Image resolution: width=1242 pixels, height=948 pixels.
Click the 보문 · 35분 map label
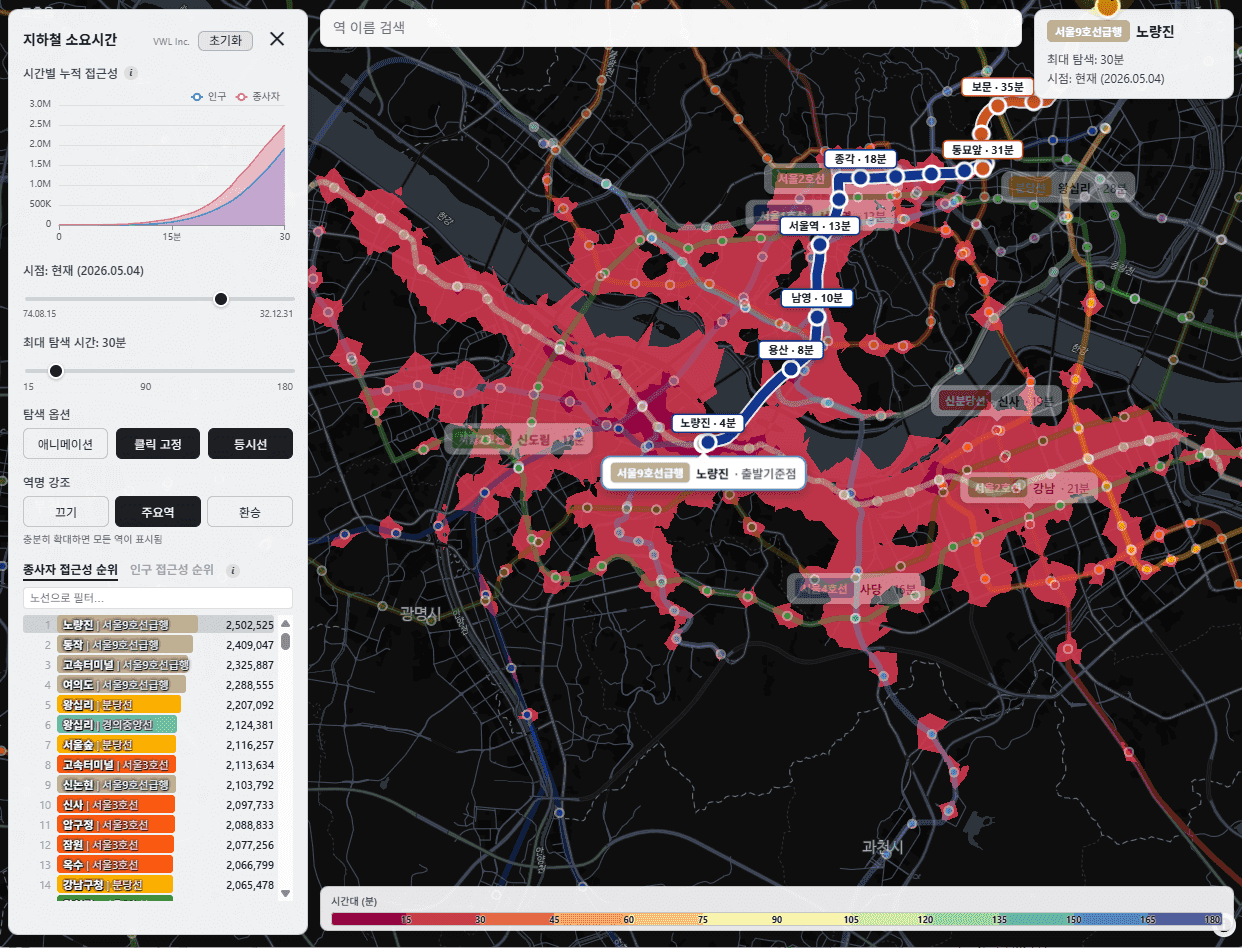point(995,87)
